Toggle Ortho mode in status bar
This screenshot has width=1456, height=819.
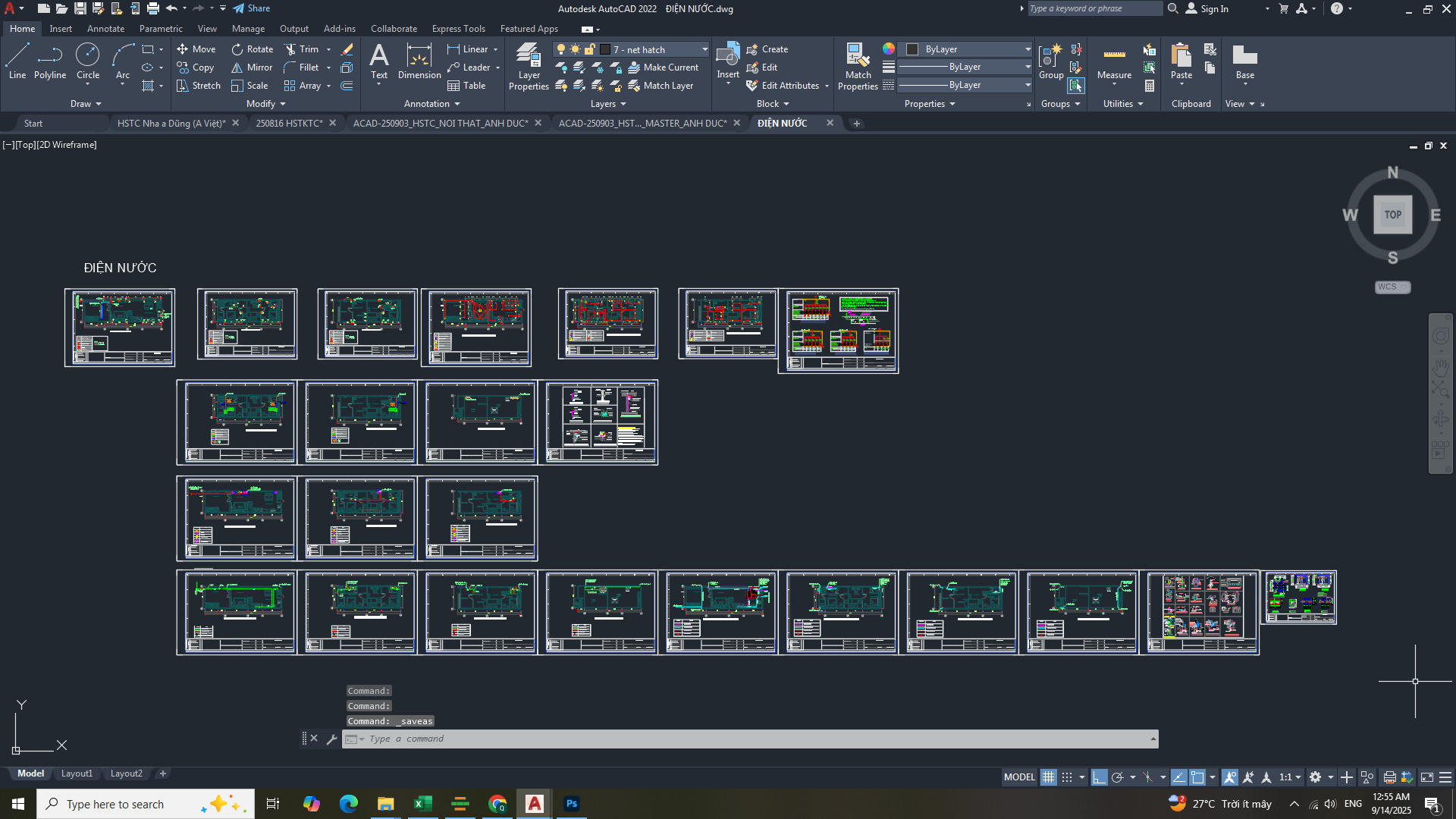[1099, 777]
